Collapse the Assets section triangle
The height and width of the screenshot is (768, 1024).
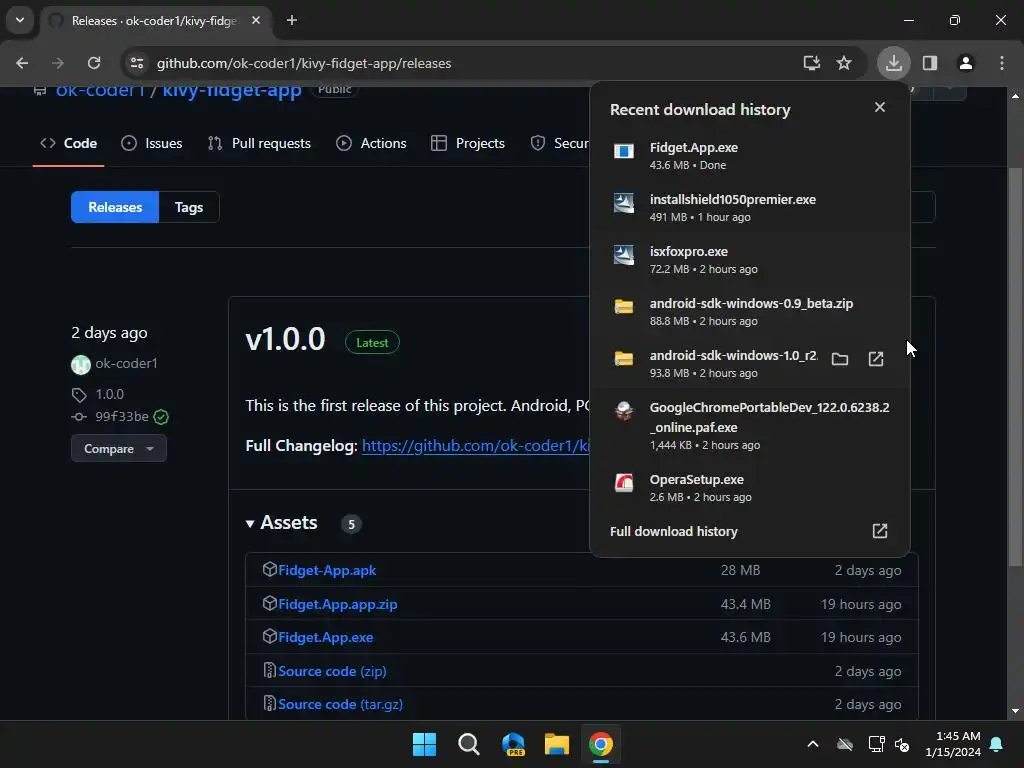[x=249, y=524]
